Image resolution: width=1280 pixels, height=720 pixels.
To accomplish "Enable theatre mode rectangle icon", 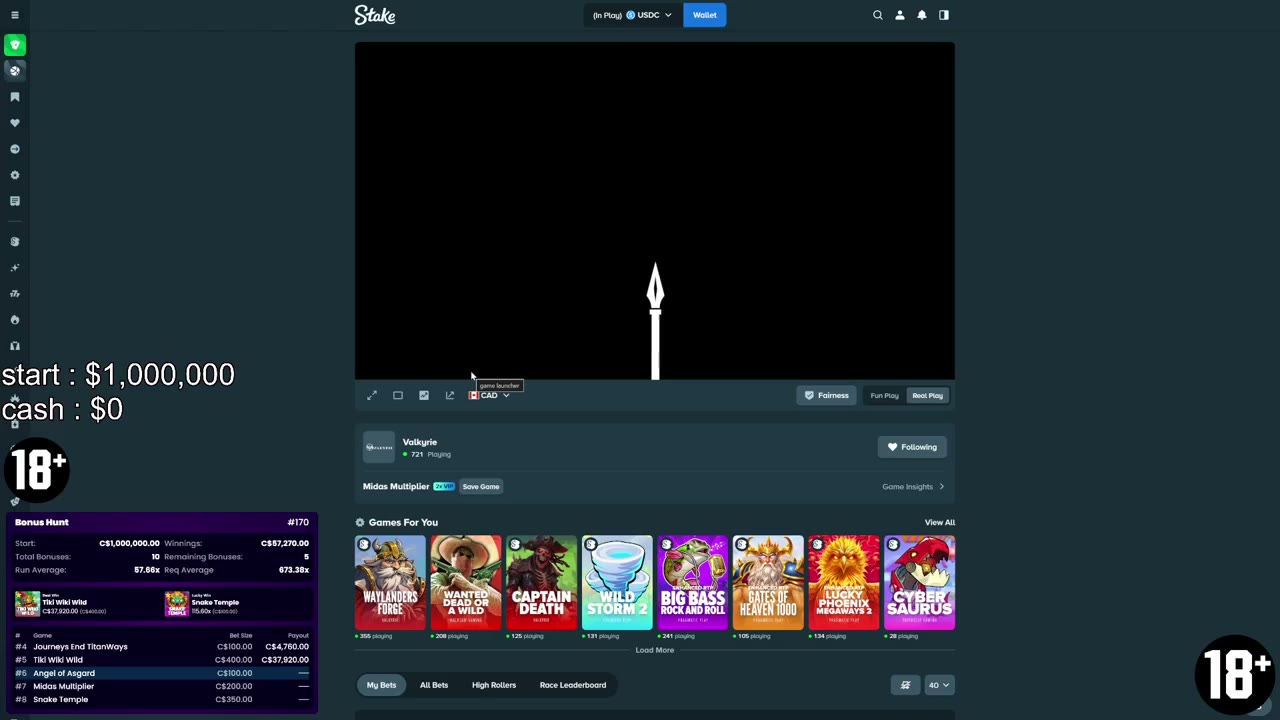I will coord(398,396).
